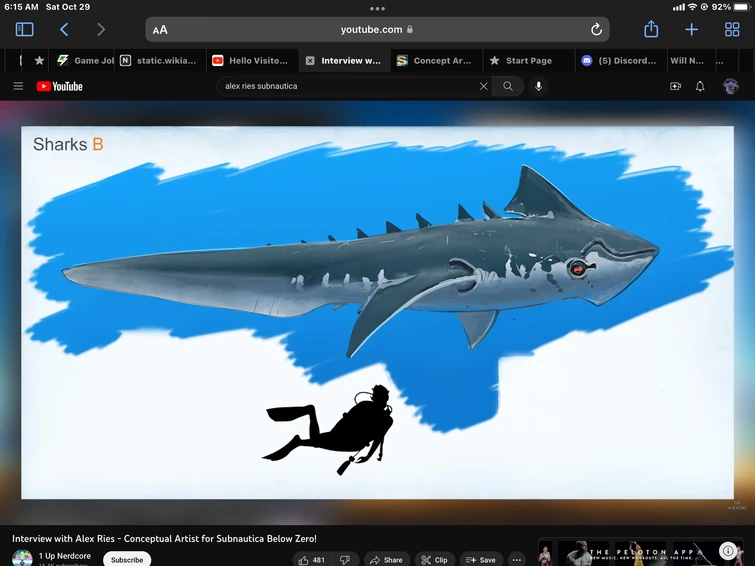Switch to the Concept Art tab

pyautogui.click(x=436, y=61)
